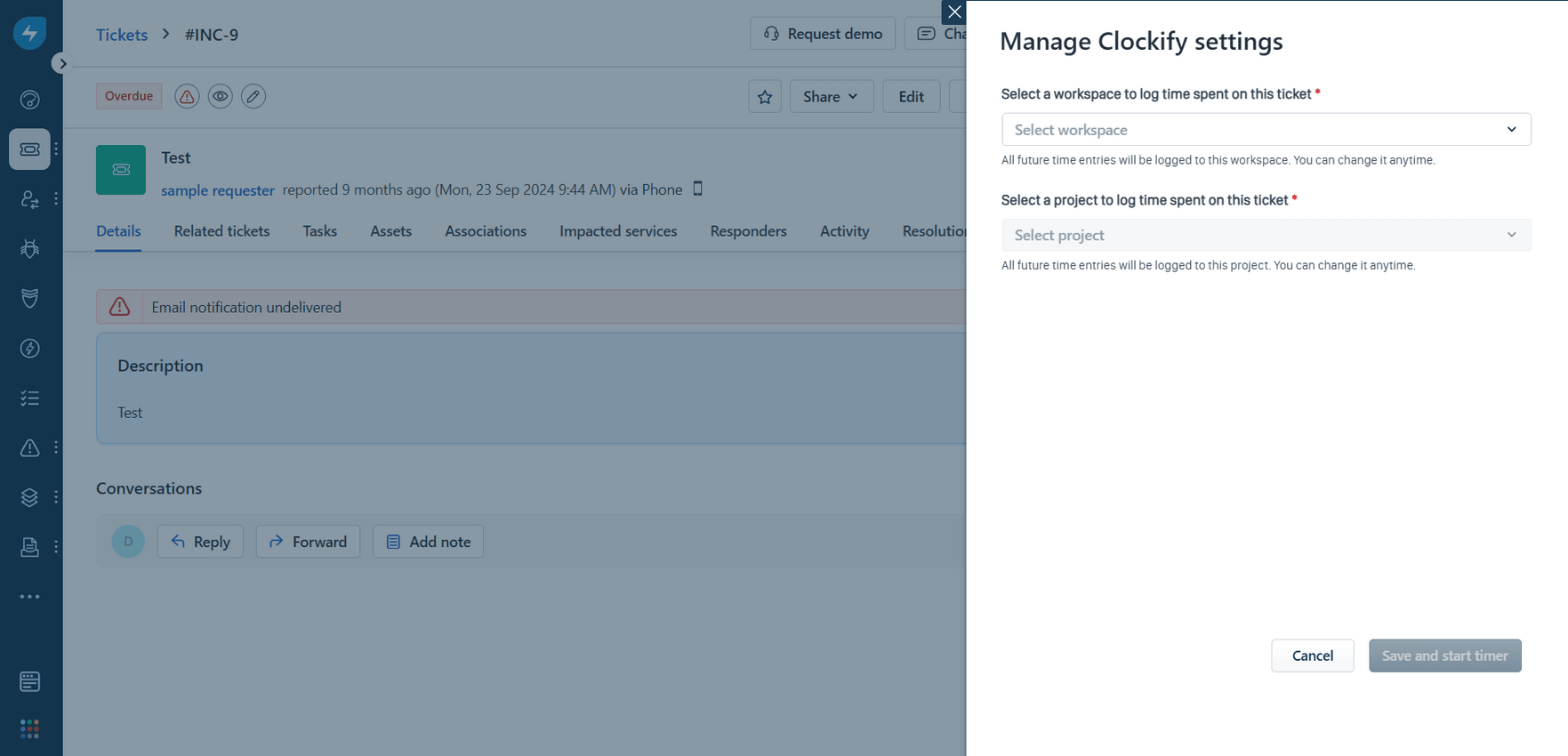Screen dimensions: 1568x756
Task: Open options dots next to Tickets sidebar icon
Action: pyautogui.click(x=56, y=149)
